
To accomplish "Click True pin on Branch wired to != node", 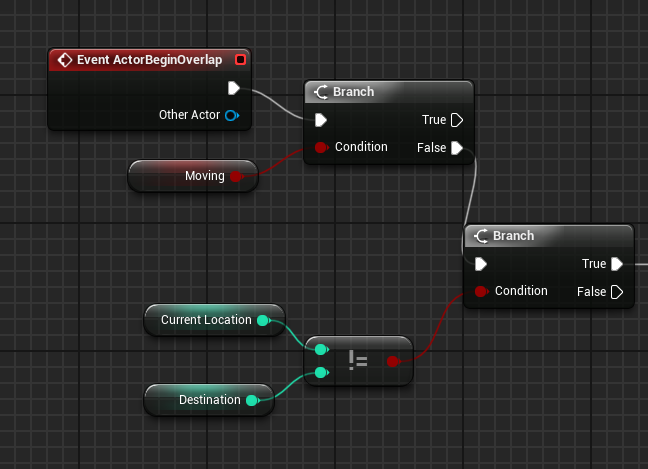I will [x=617, y=264].
